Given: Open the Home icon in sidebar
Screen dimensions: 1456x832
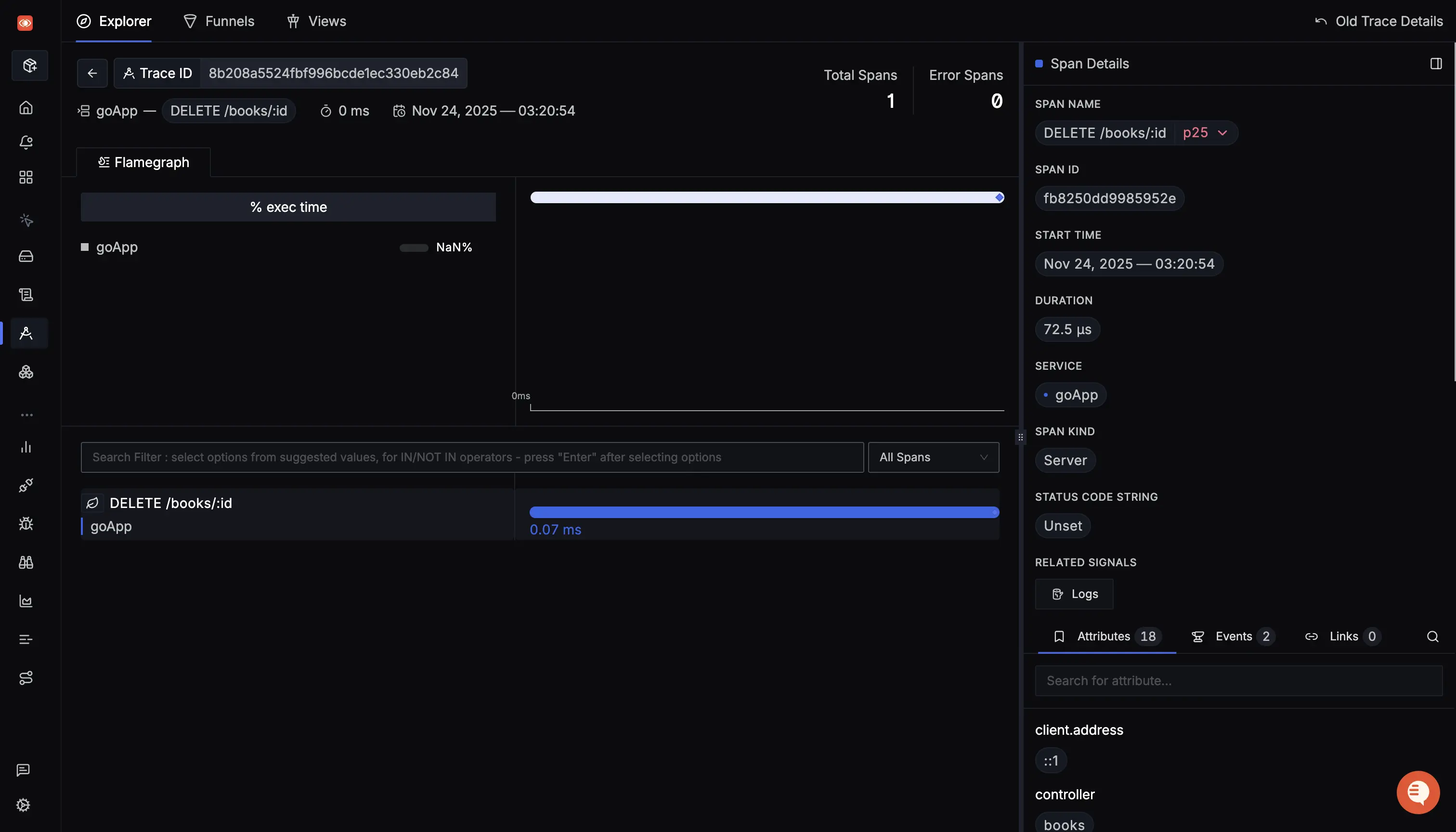Looking at the screenshot, I should point(26,107).
